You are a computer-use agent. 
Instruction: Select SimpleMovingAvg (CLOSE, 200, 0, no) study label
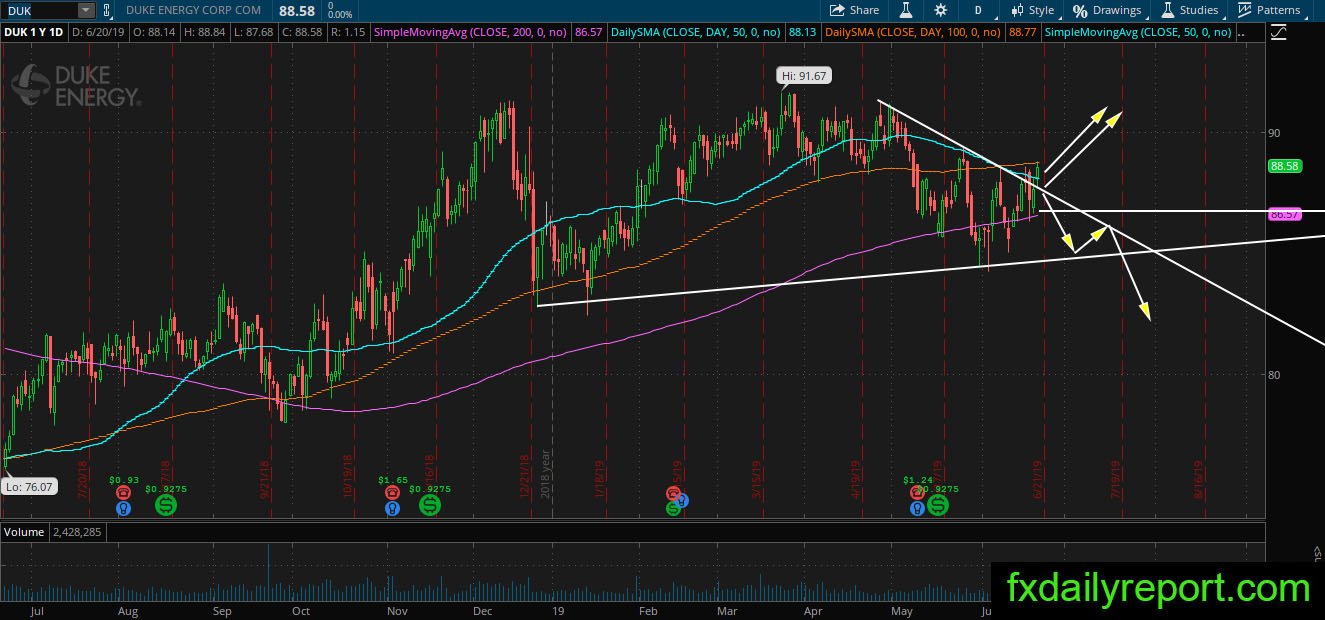pyautogui.click(x=471, y=33)
